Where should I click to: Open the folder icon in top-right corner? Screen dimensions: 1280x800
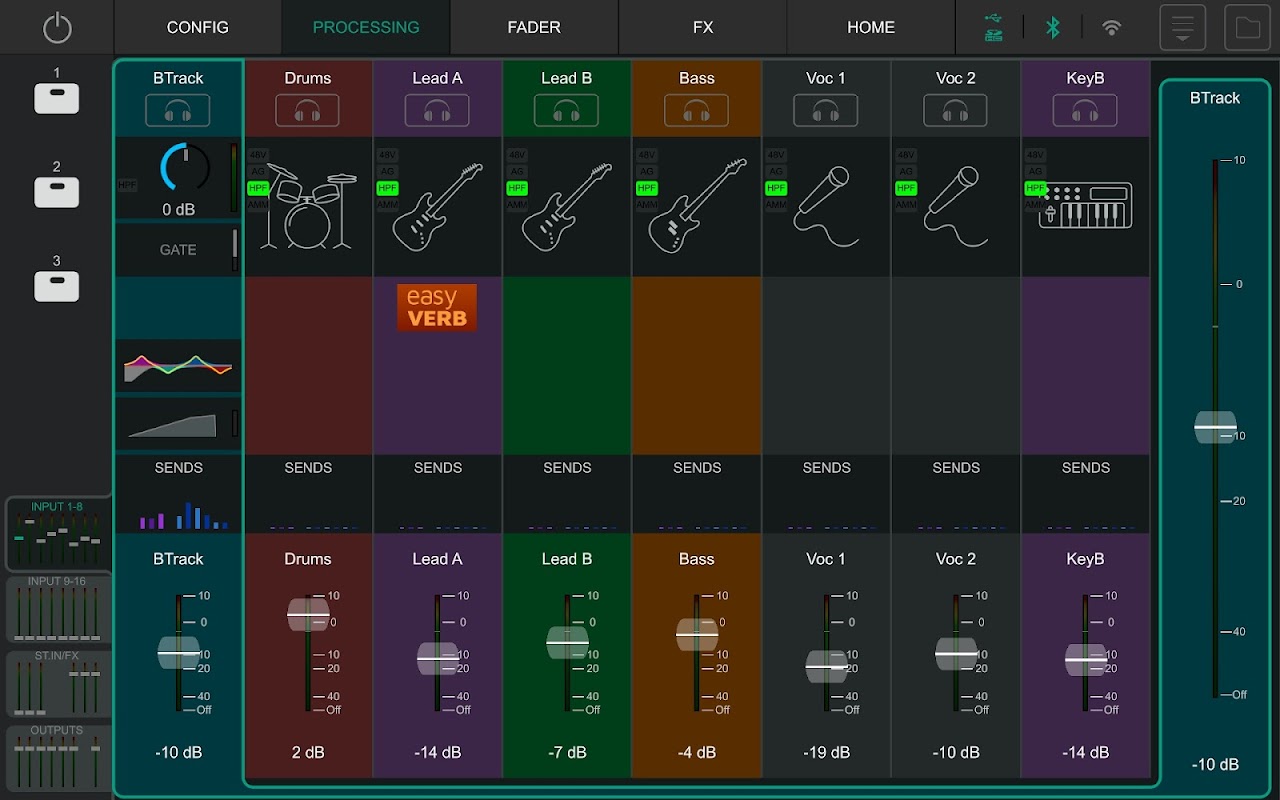point(1247,27)
